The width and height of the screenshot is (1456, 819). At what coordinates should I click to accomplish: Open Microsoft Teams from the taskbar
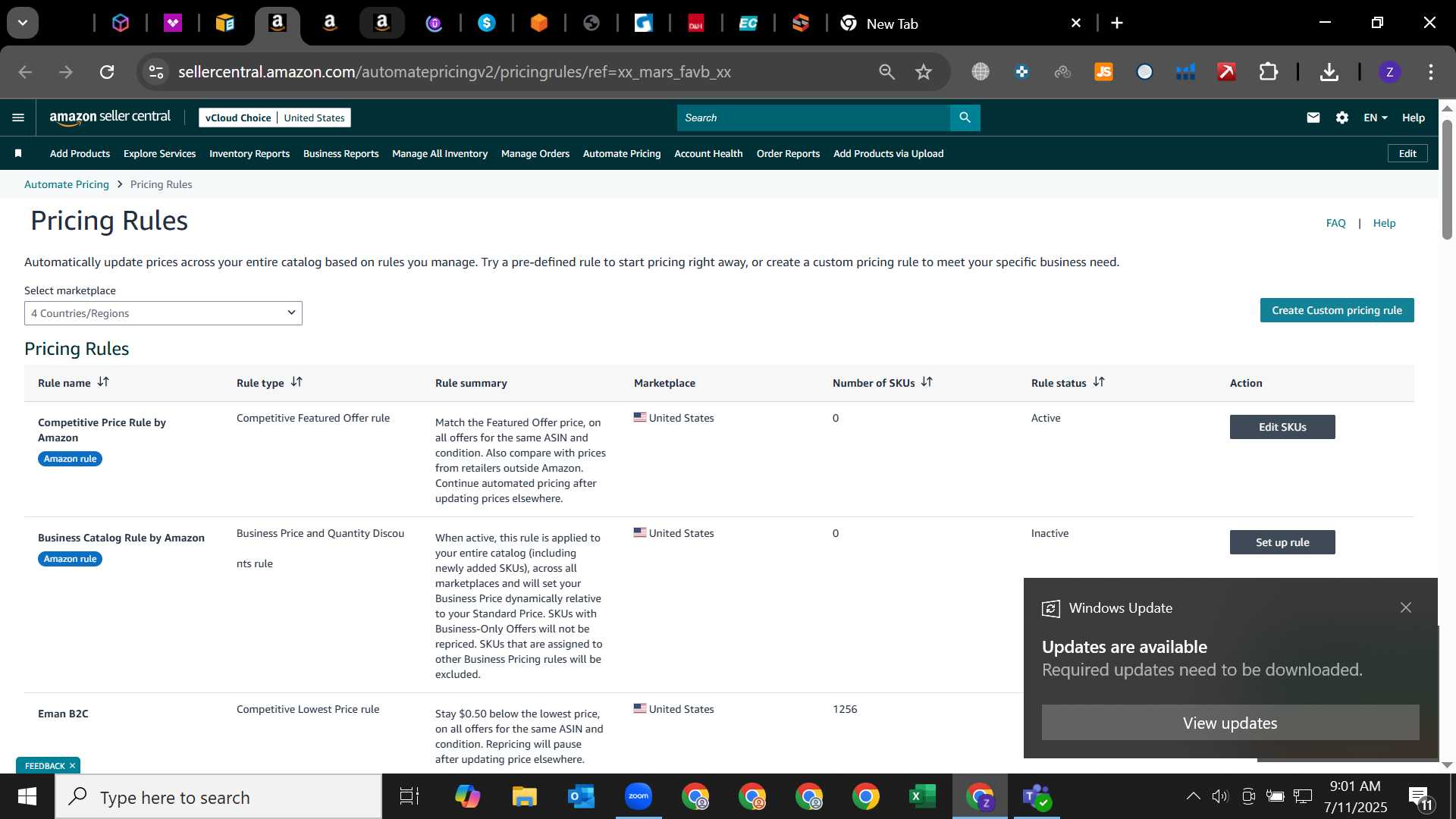click(1036, 796)
